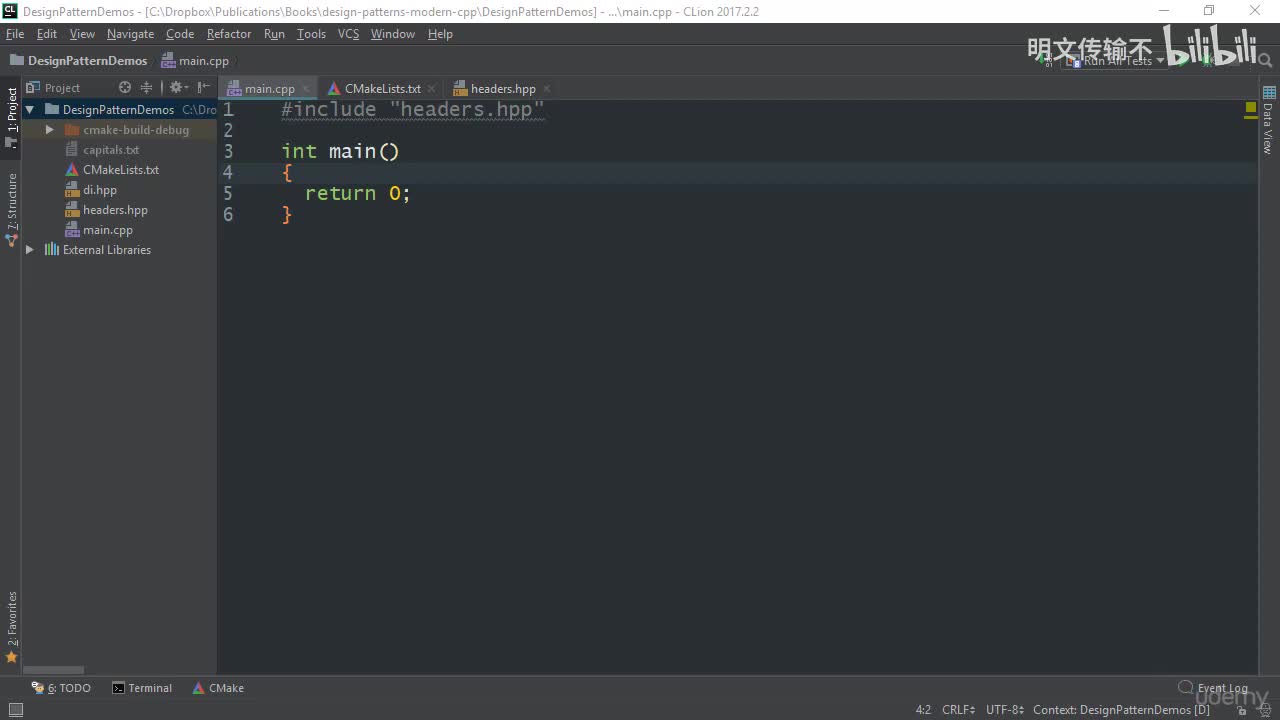The image size is (1280, 720).
Task: Click line number 3 in the gutter
Action: pos(228,151)
